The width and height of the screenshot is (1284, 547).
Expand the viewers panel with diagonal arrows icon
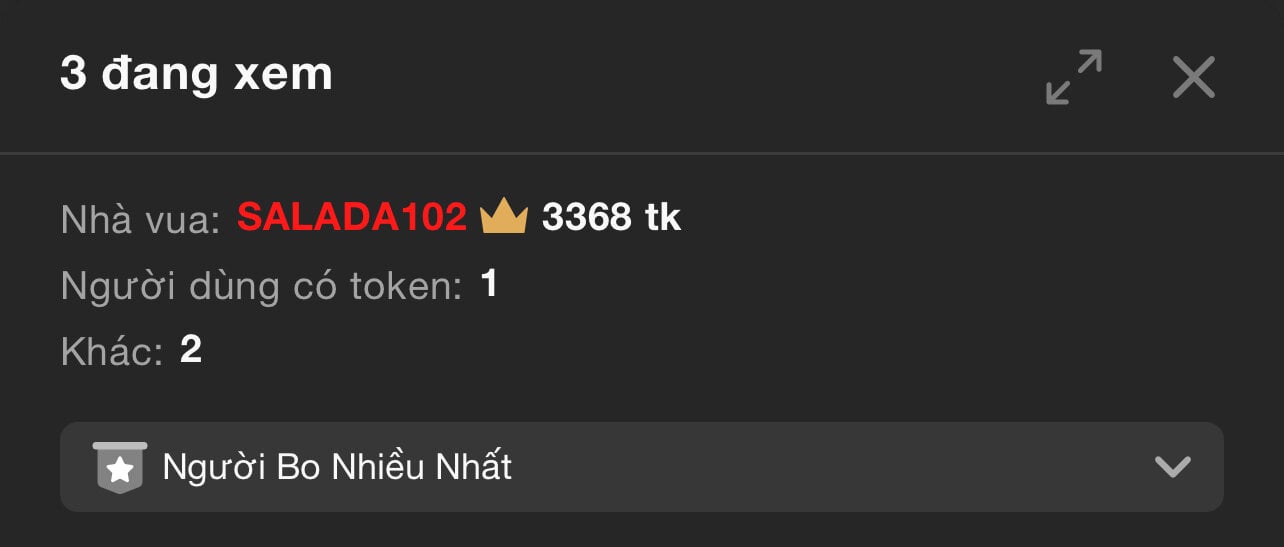(x=1074, y=77)
